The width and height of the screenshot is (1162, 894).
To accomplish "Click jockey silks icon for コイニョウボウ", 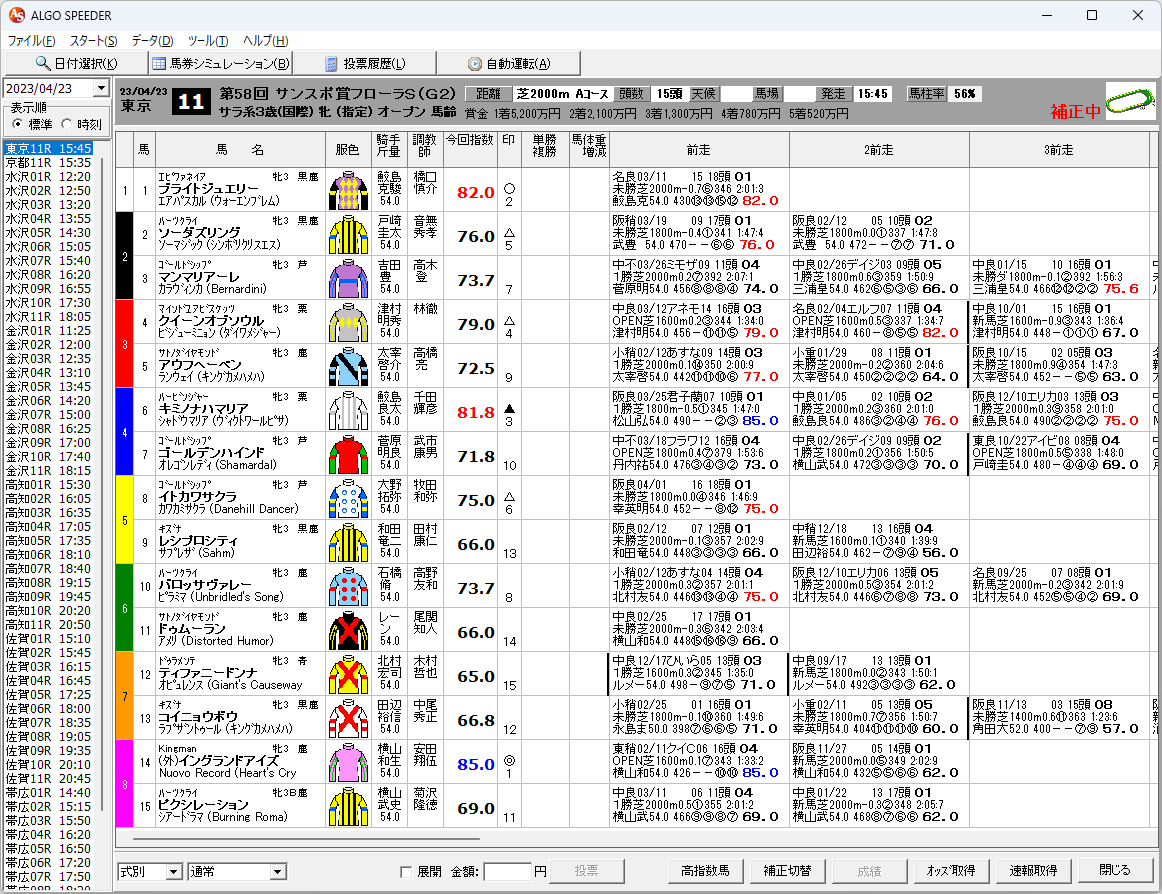I will tap(348, 718).
